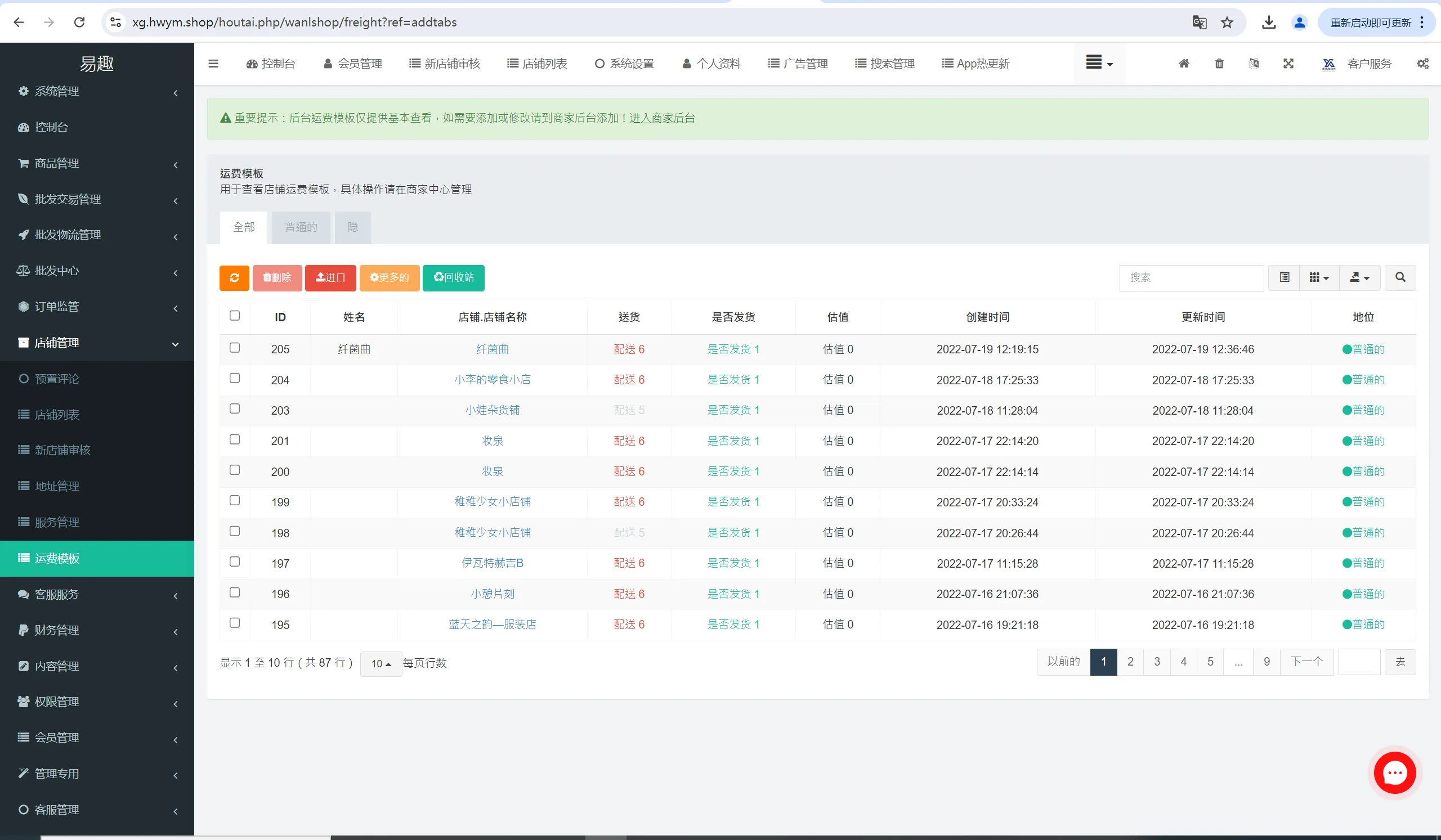This screenshot has width=1441, height=840.
Task: Tick the checkbox for row ID 205
Action: click(235, 348)
